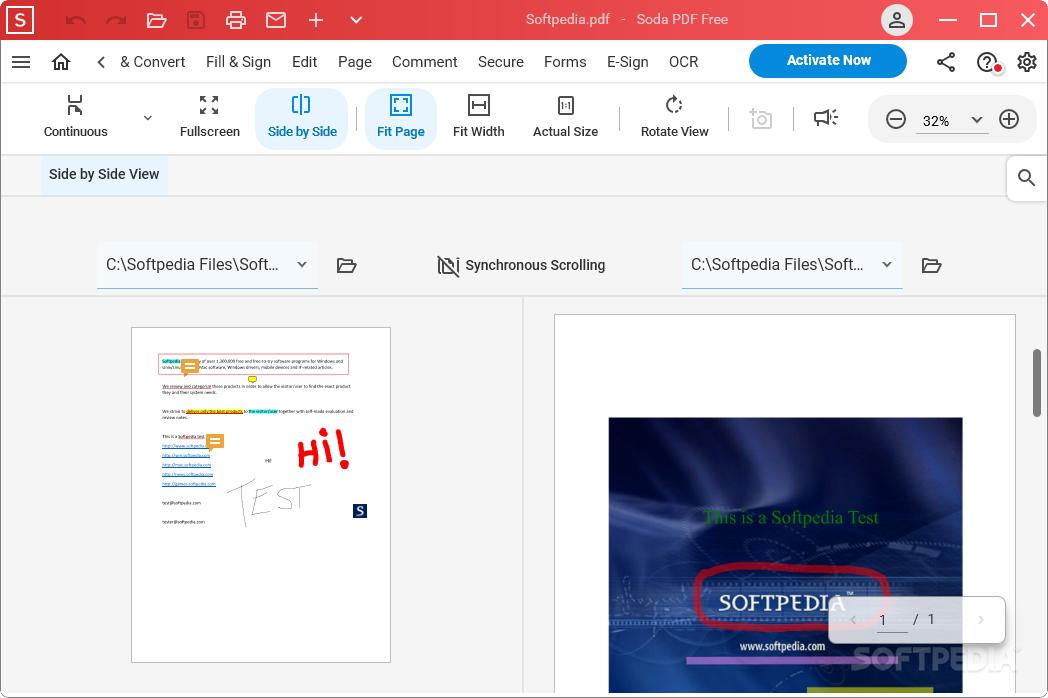This screenshot has width=1048, height=698.
Task: Open the hamburger main menu
Action: (x=21, y=62)
